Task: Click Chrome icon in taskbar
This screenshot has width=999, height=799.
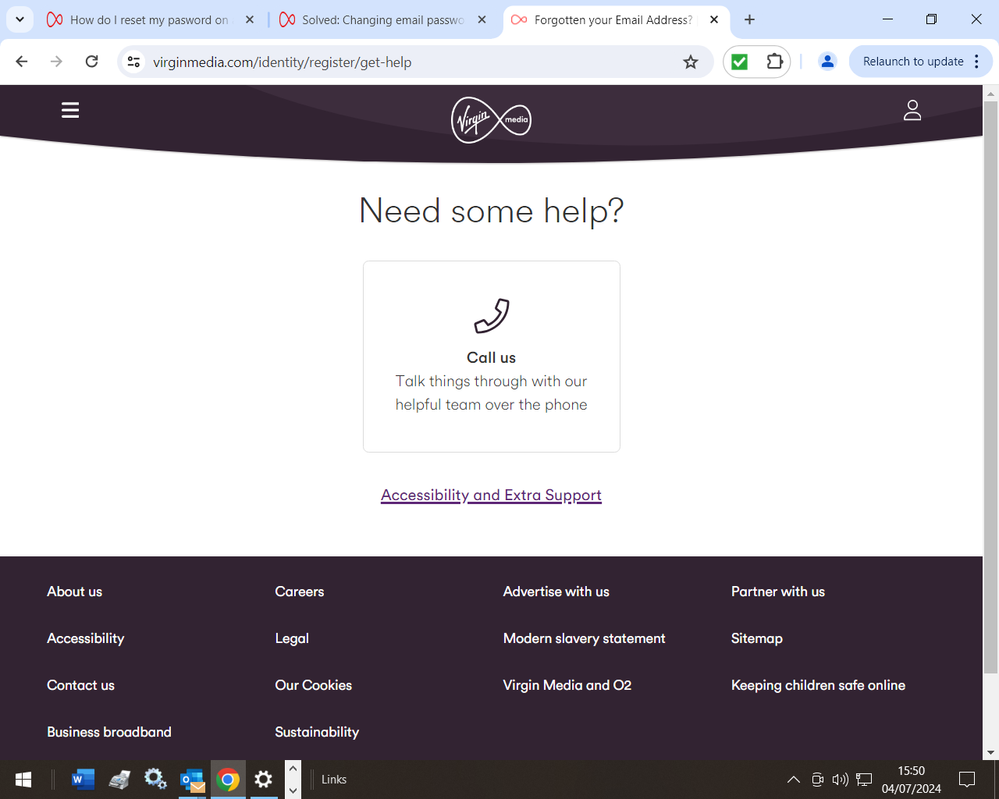Action: tap(227, 779)
